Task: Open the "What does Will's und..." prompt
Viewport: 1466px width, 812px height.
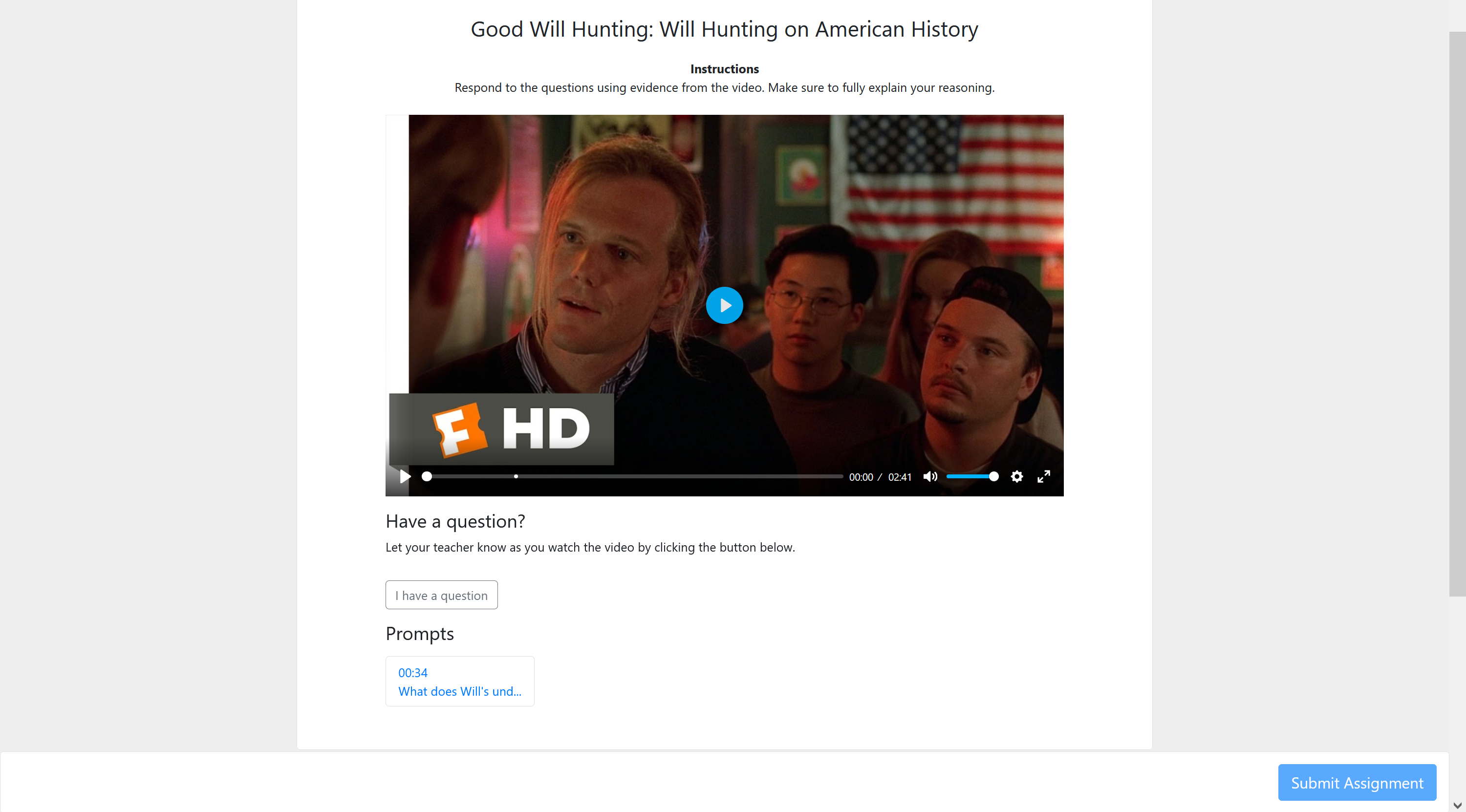Action: (x=459, y=691)
